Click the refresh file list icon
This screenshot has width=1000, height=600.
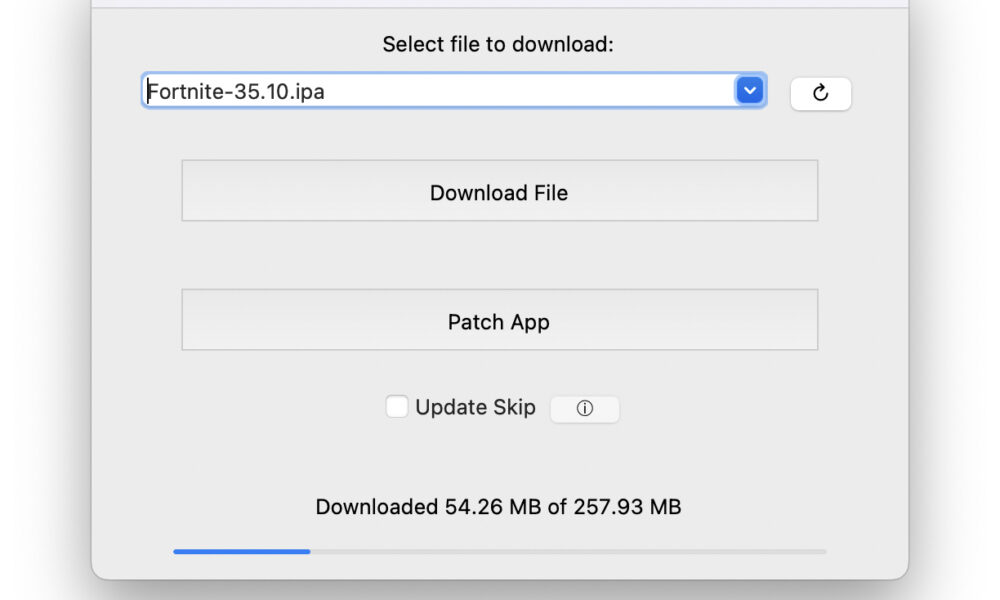coord(820,93)
